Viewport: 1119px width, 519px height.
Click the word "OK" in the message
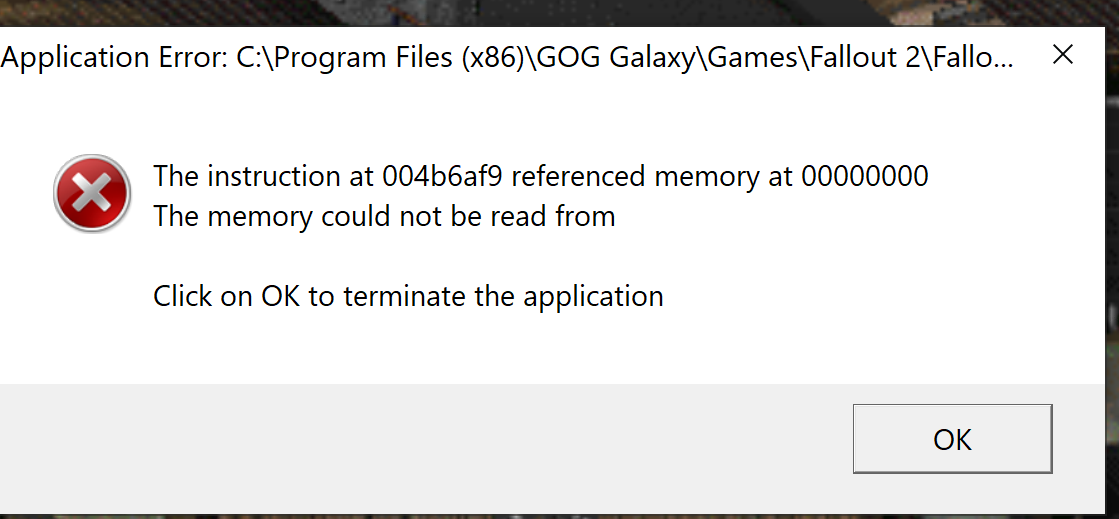[280, 296]
